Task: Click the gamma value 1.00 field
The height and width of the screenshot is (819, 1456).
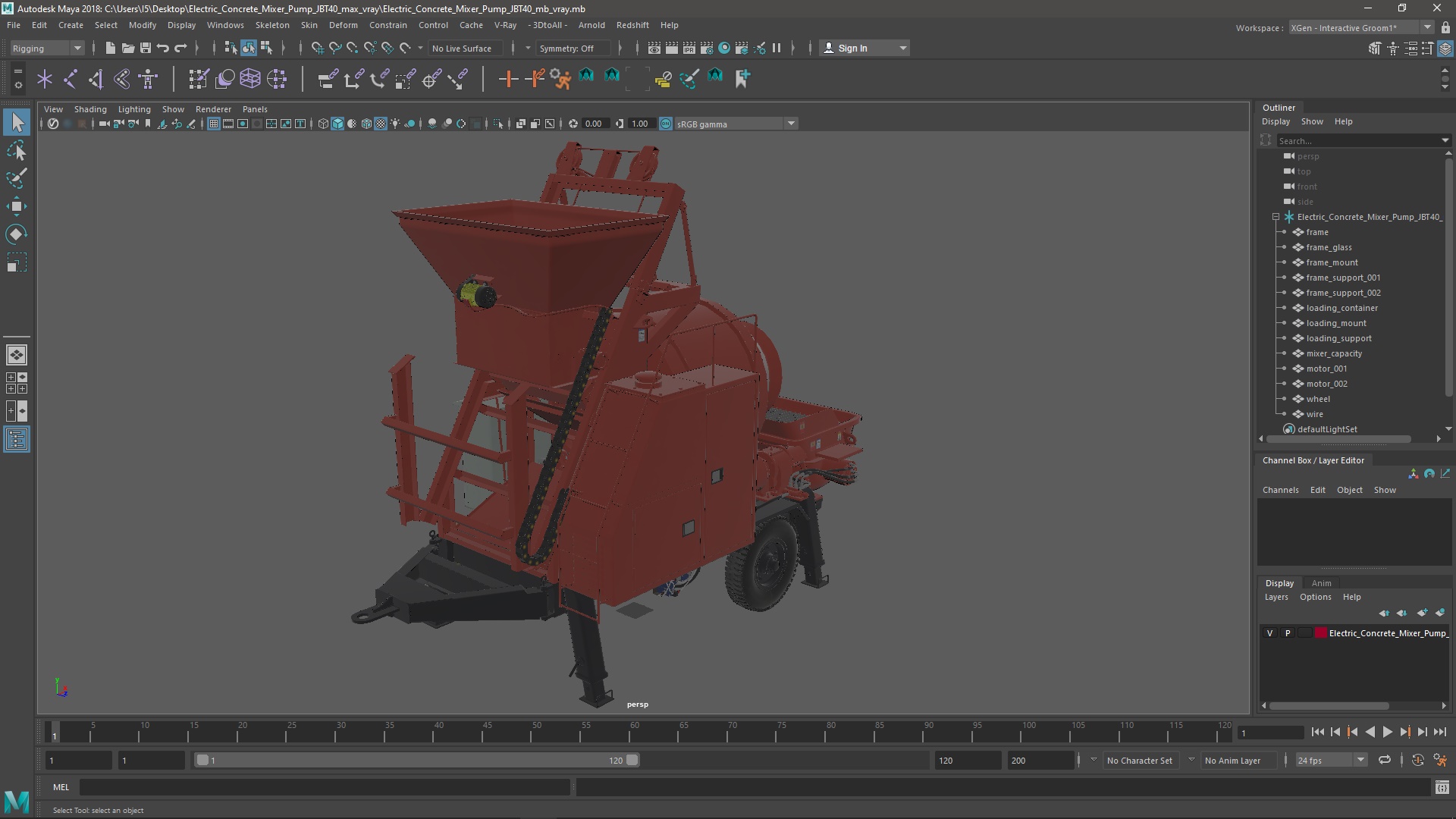Action: tap(640, 124)
